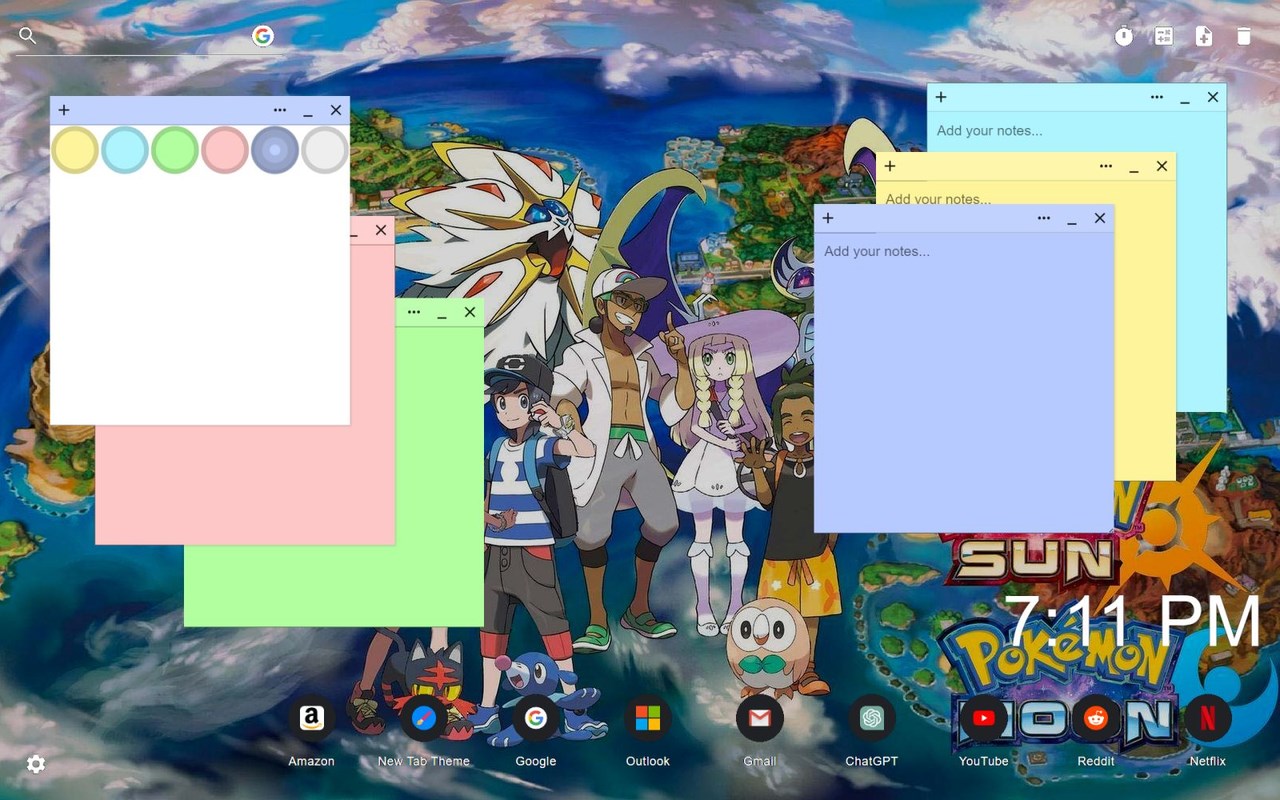The width and height of the screenshot is (1280, 800).
Task: Pick the selected blue color swatch
Action: tap(275, 150)
